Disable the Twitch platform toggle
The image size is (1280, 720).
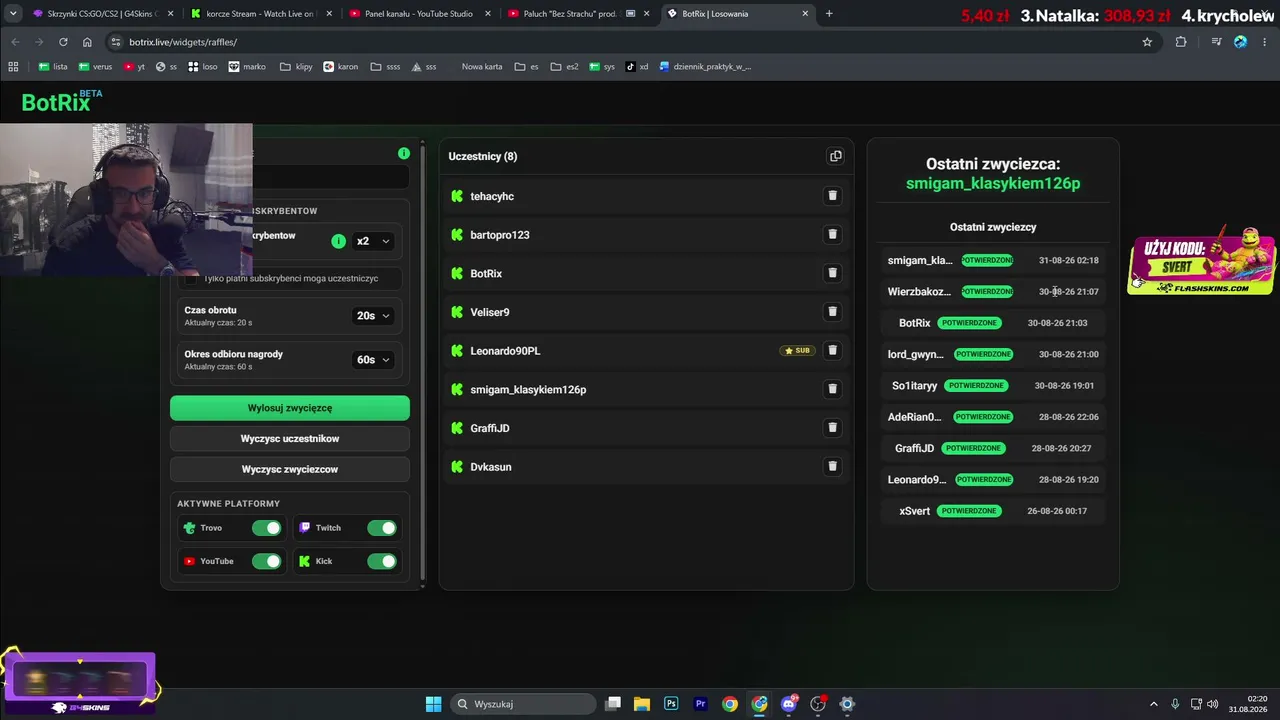pos(382,528)
